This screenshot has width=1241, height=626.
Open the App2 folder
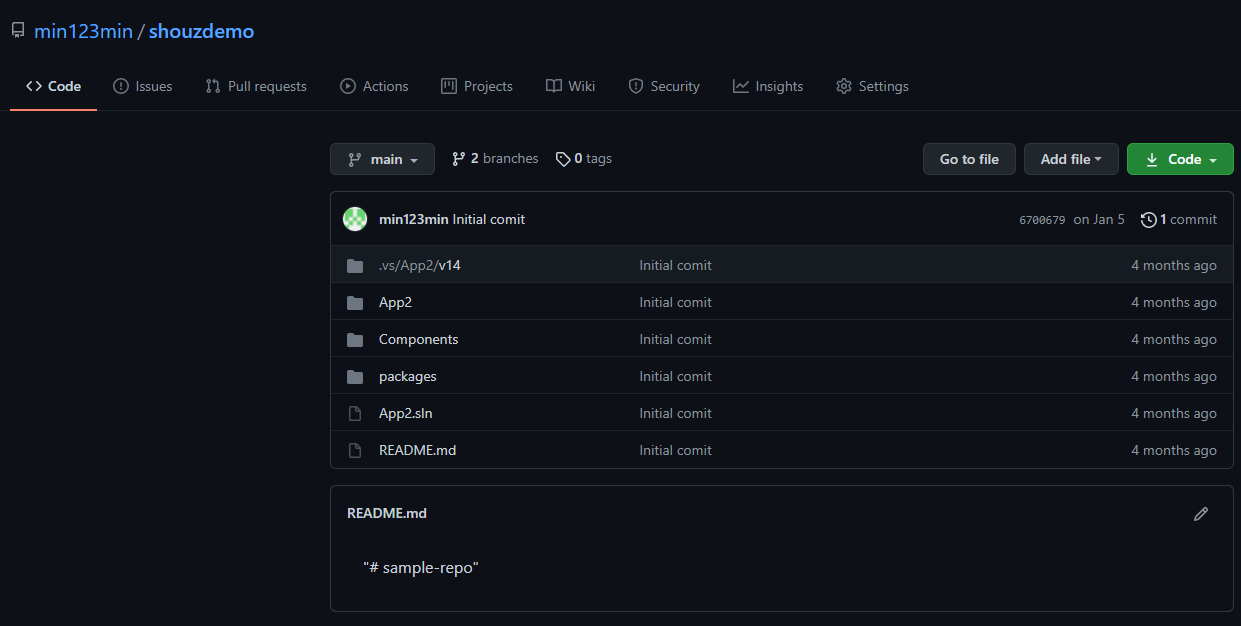point(395,302)
